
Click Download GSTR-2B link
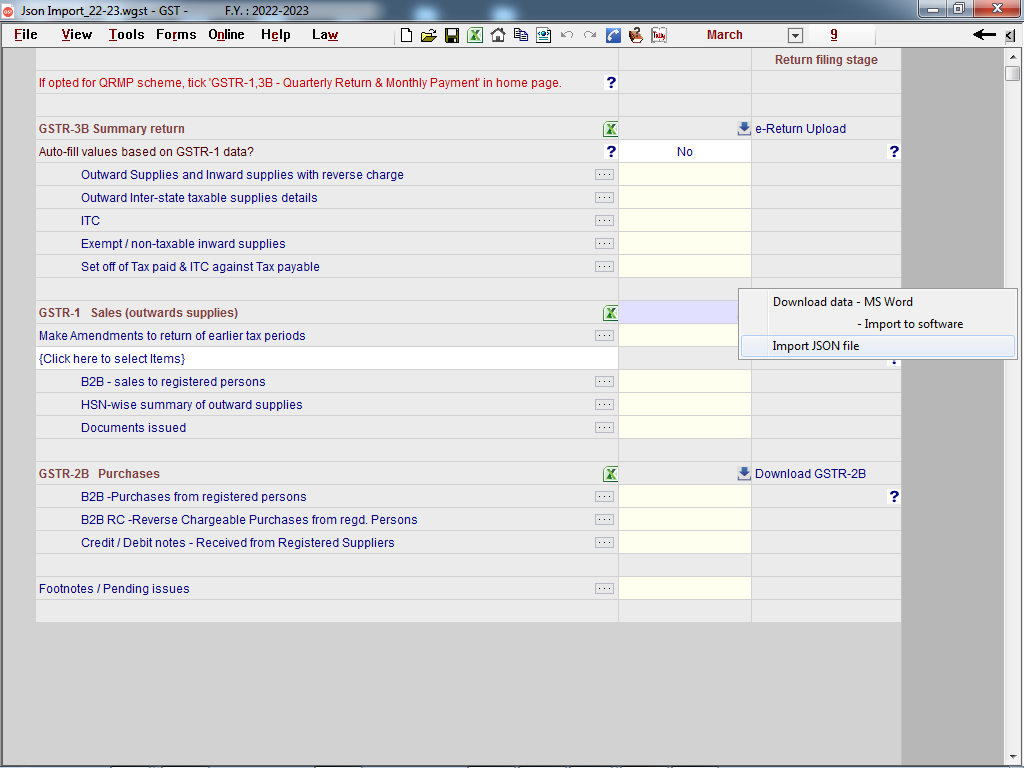(810, 474)
